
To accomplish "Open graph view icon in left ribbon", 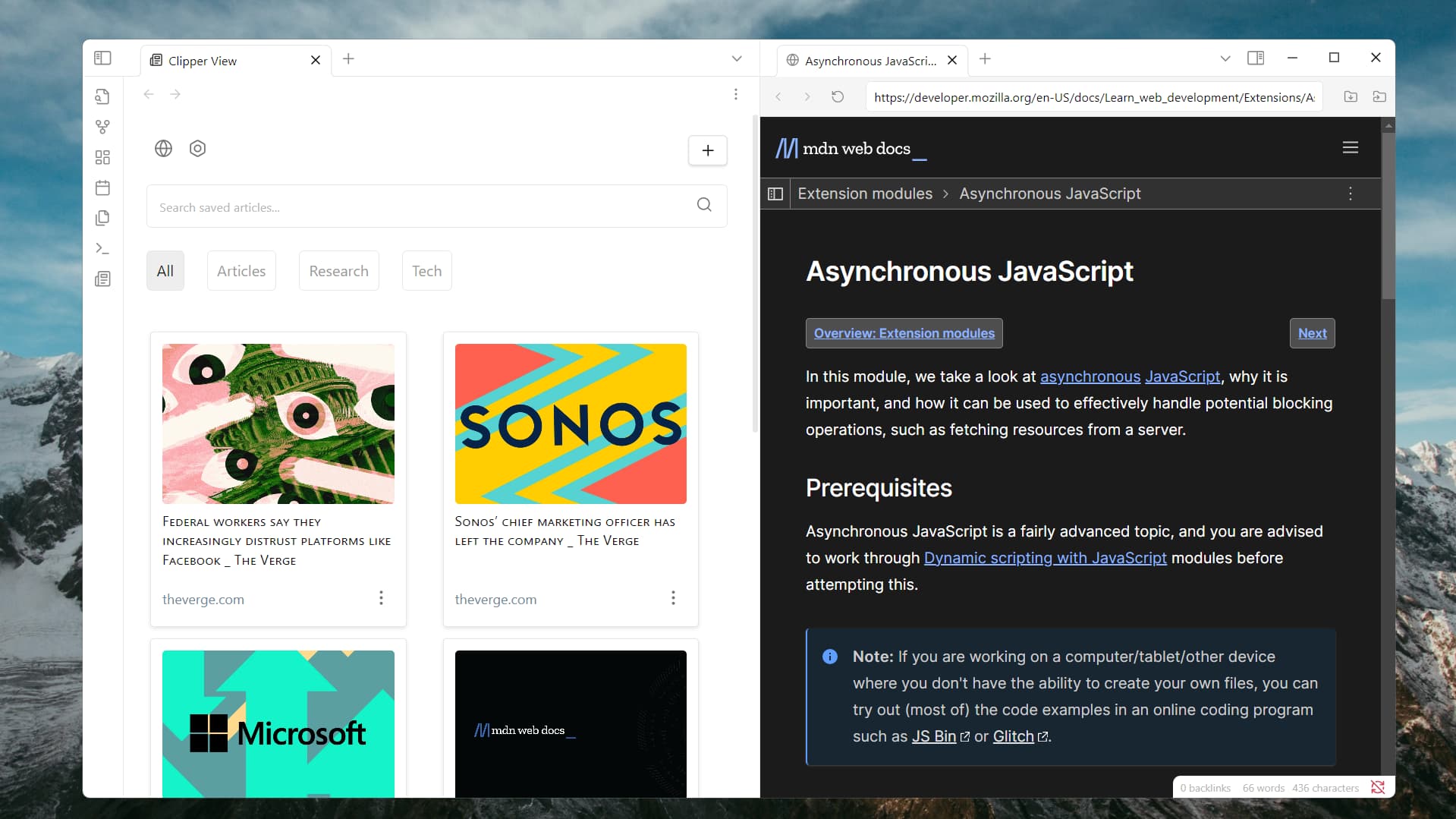I will click(x=102, y=127).
